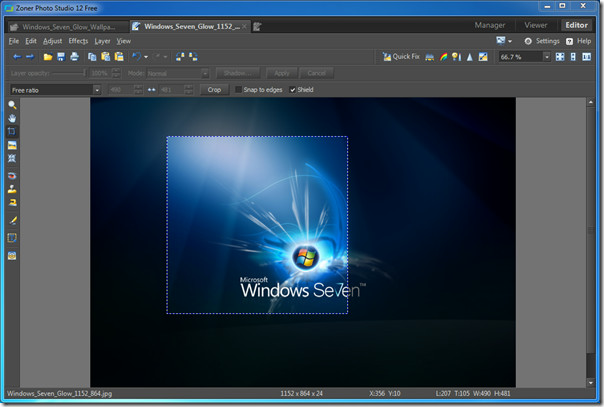Click the undo arrow icon
604x407 pixels.
pyautogui.click(x=136, y=57)
